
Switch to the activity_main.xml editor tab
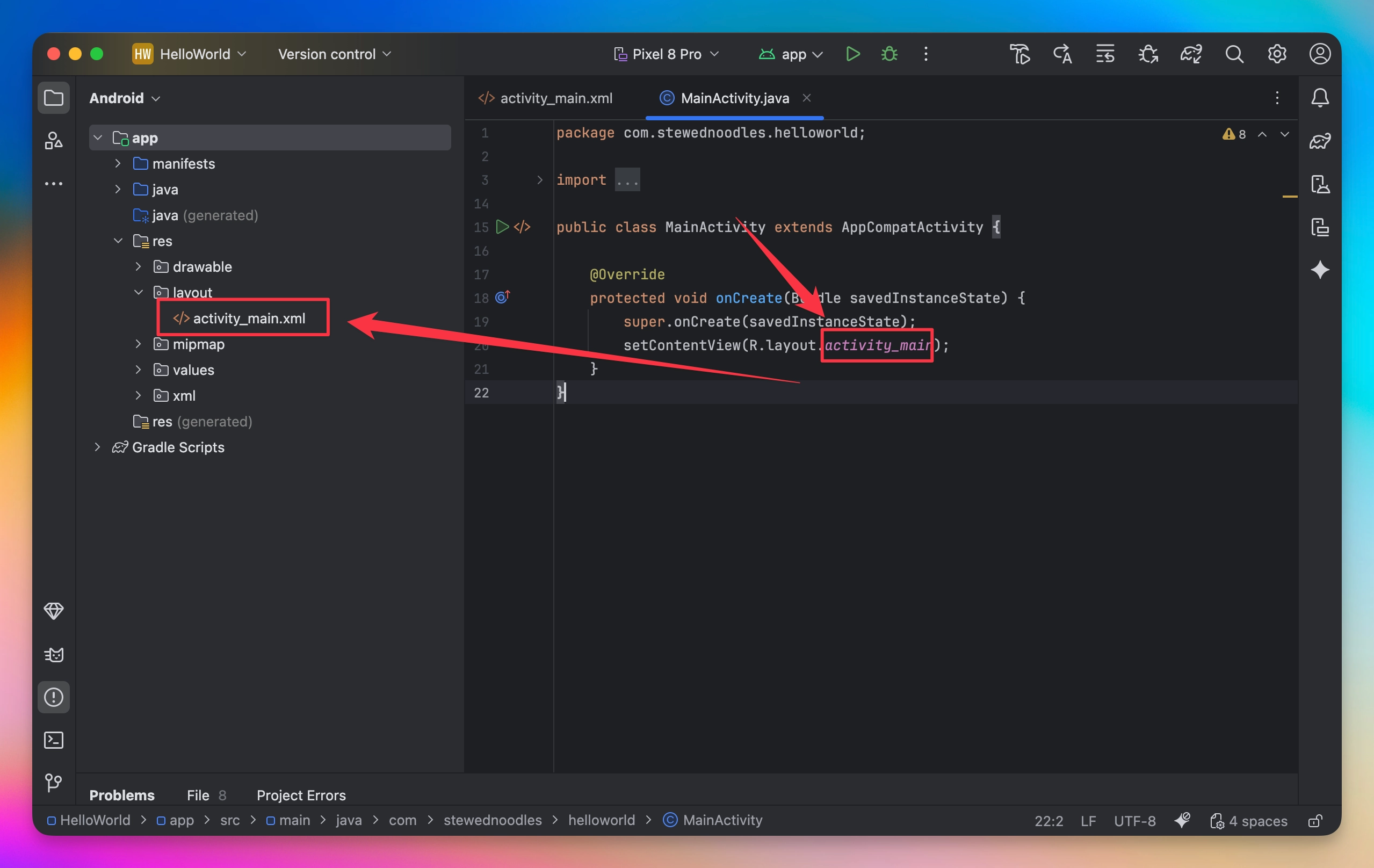tap(555, 98)
